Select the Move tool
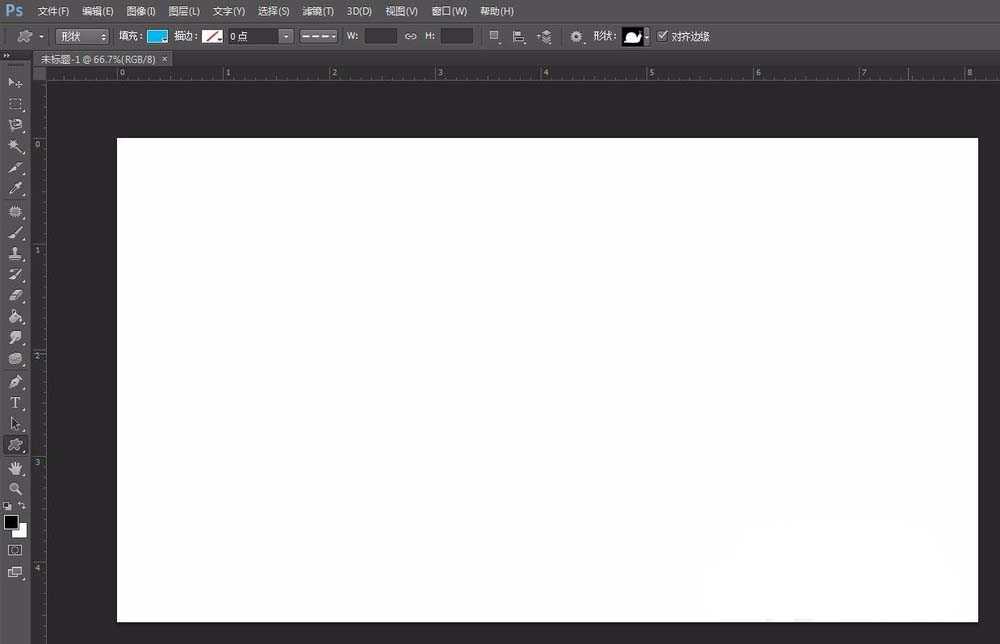The image size is (1000, 644). point(15,82)
